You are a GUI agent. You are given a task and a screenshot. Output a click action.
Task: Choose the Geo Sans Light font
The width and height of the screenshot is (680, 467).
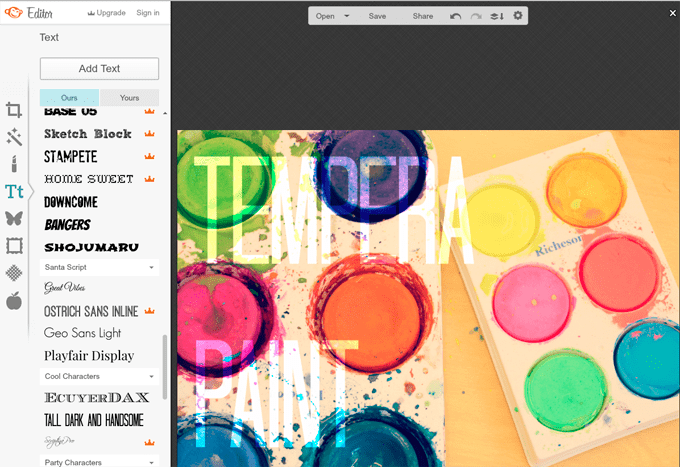pyautogui.click(x=82, y=333)
